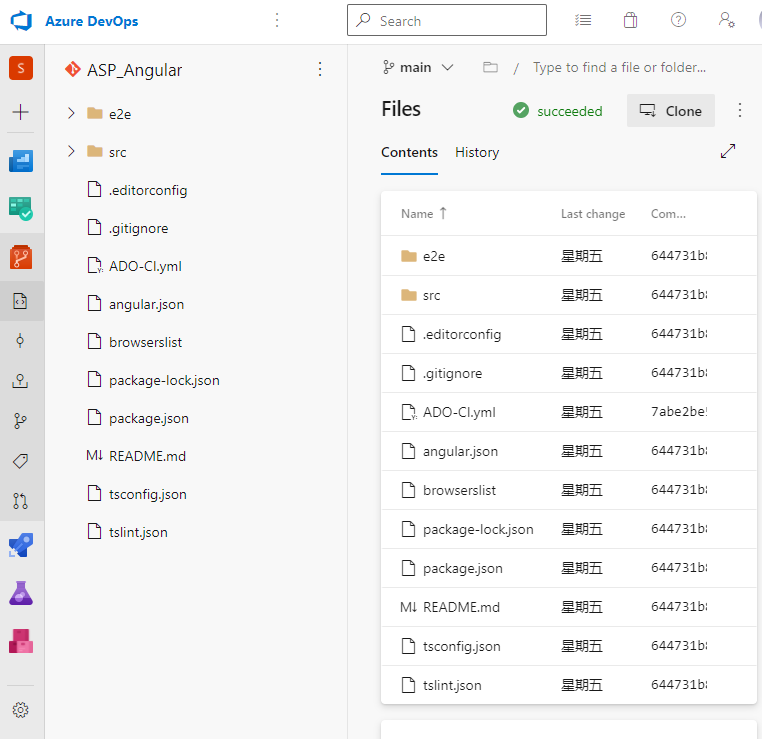
Task: Open Files more actions ellipsis
Action: 740,110
